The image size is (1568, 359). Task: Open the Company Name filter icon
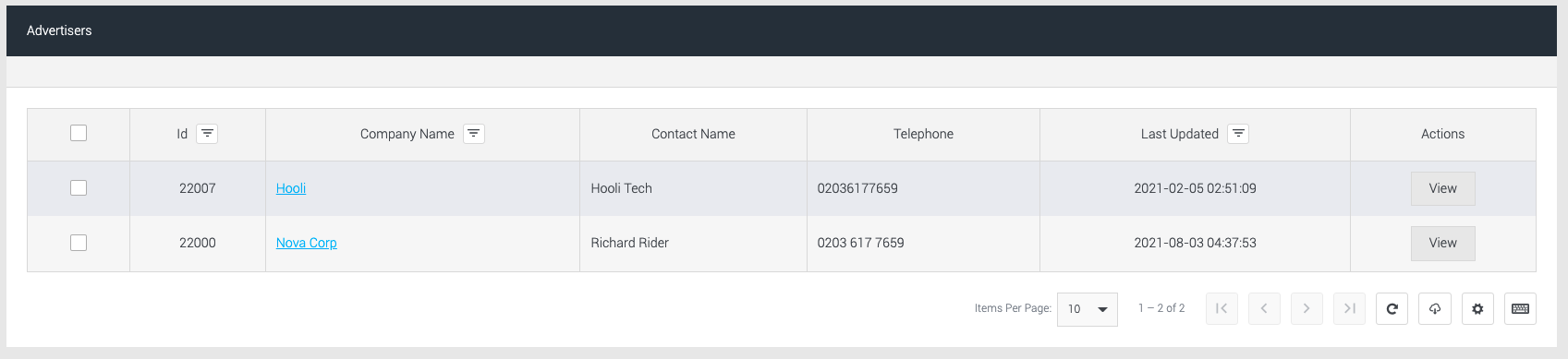pos(474,134)
